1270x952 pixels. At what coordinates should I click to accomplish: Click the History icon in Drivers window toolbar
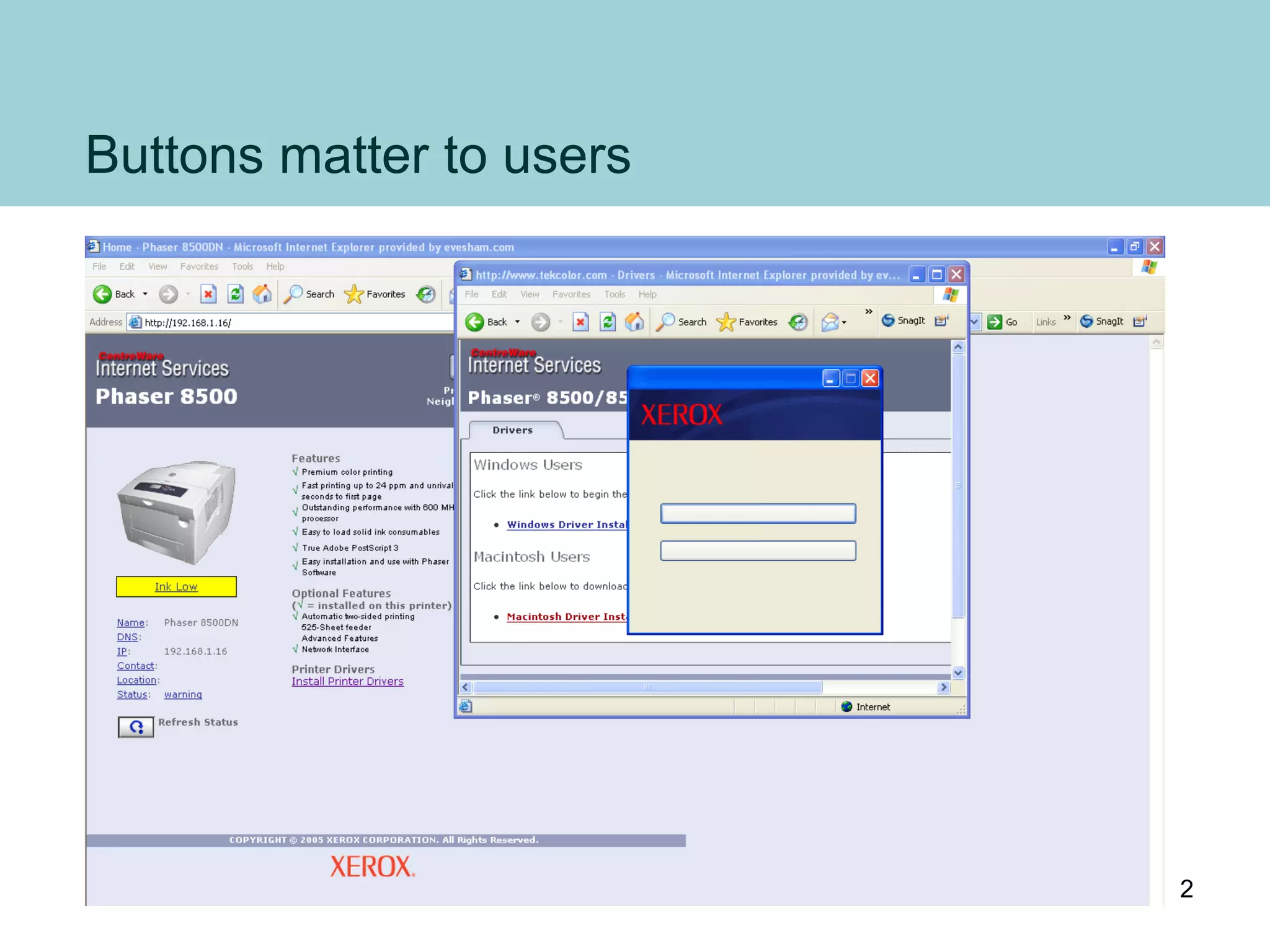point(798,322)
